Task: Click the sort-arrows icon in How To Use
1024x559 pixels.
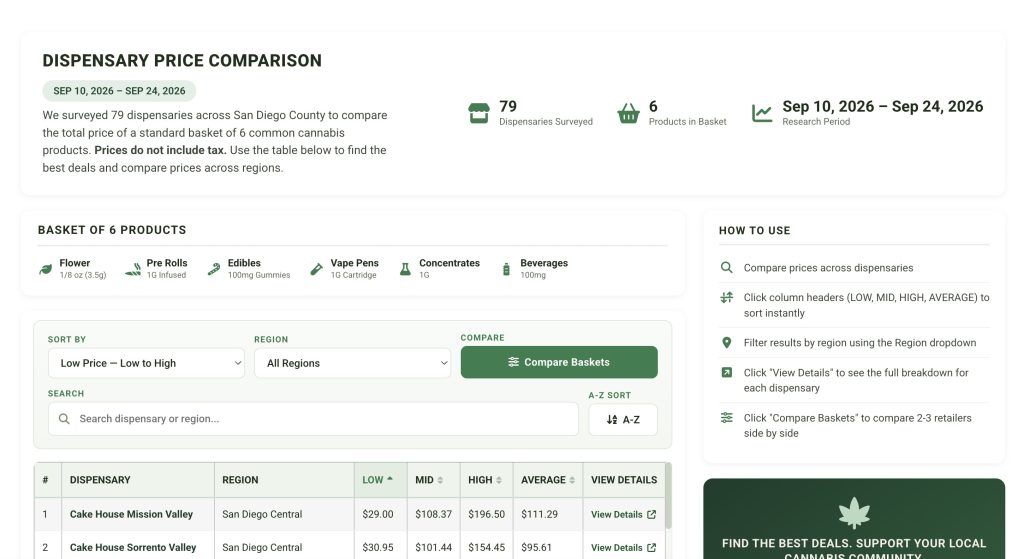Action: (726, 297)
